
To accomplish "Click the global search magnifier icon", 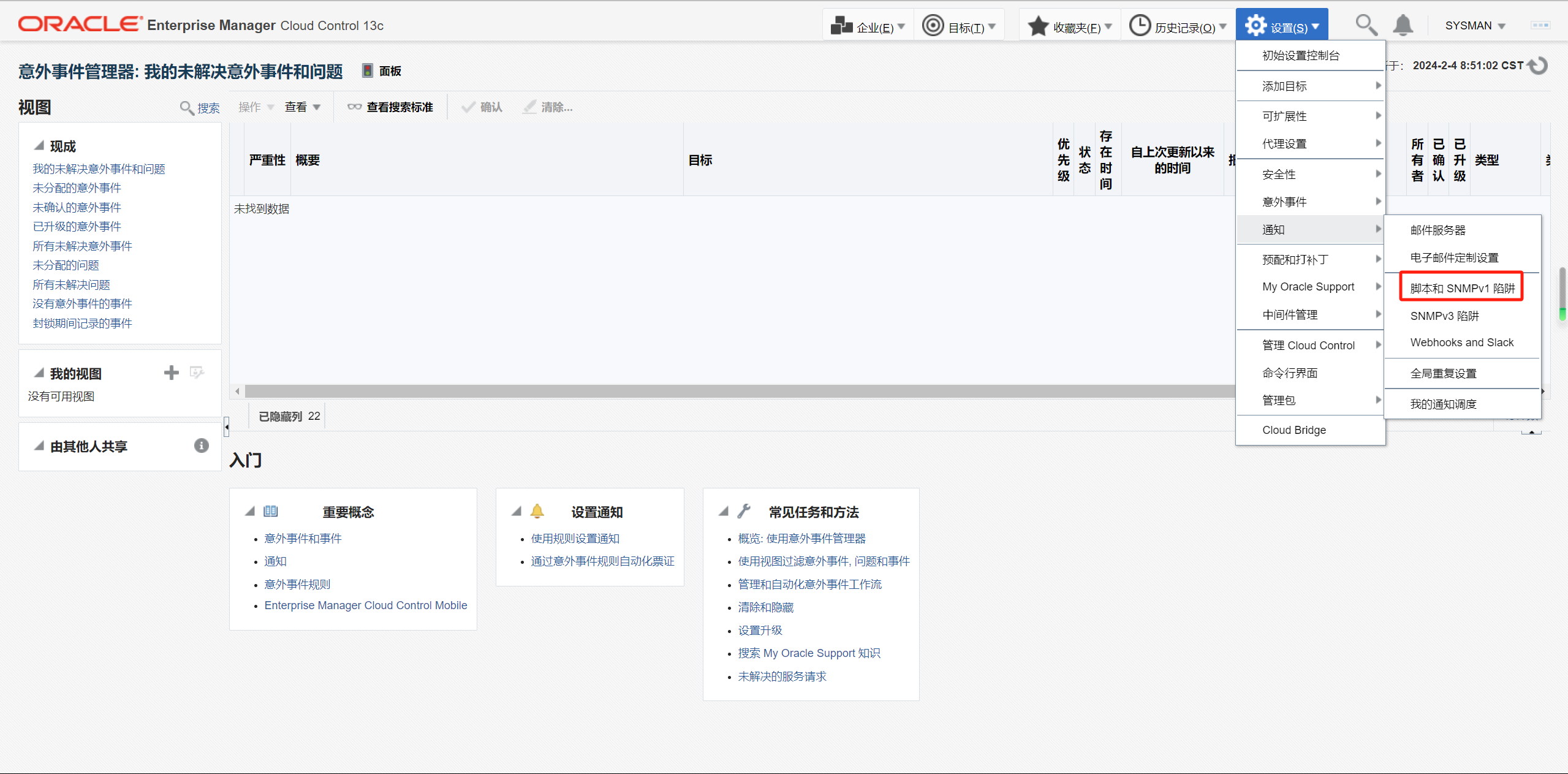I will click(1366, 25).
